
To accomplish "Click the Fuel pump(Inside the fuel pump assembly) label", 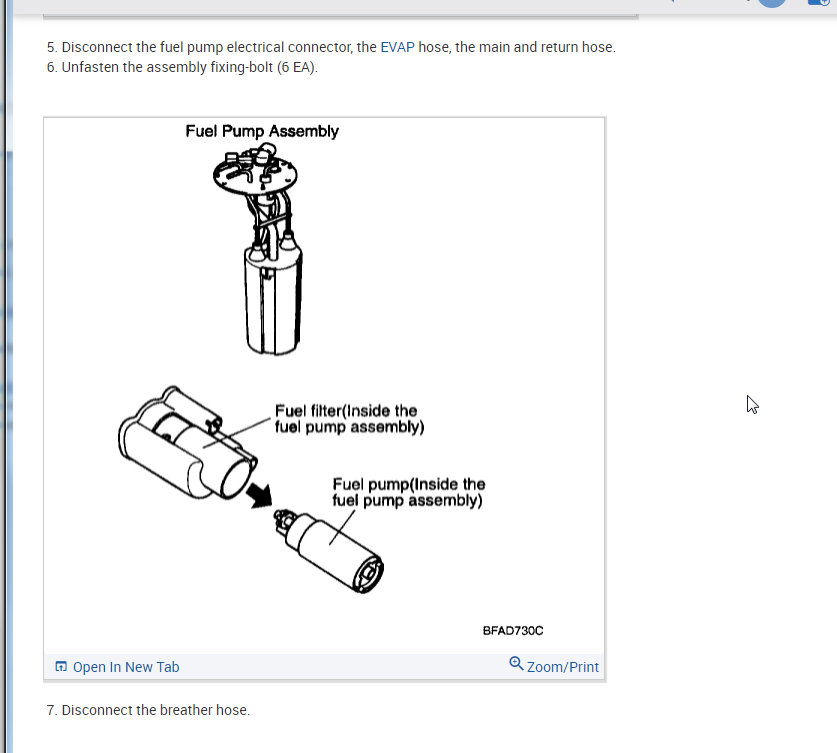I will point(408,492).
